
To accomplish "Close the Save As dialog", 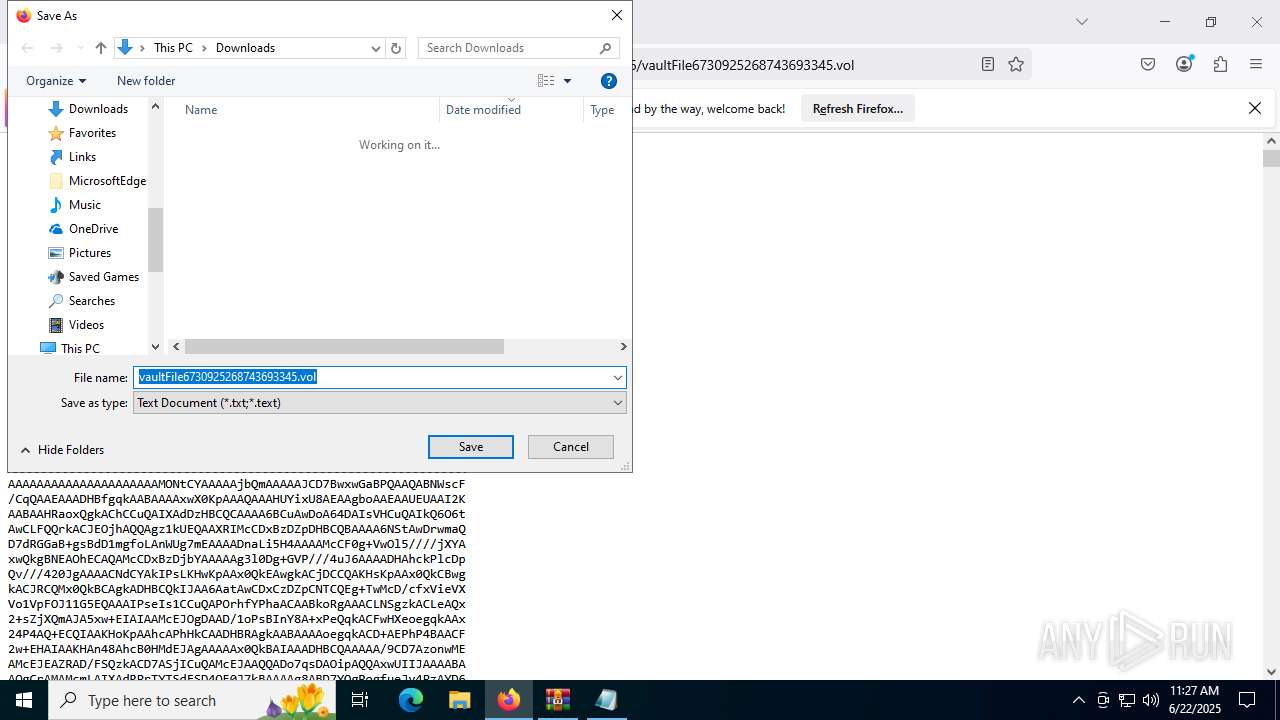I will [x=617, y=15].
